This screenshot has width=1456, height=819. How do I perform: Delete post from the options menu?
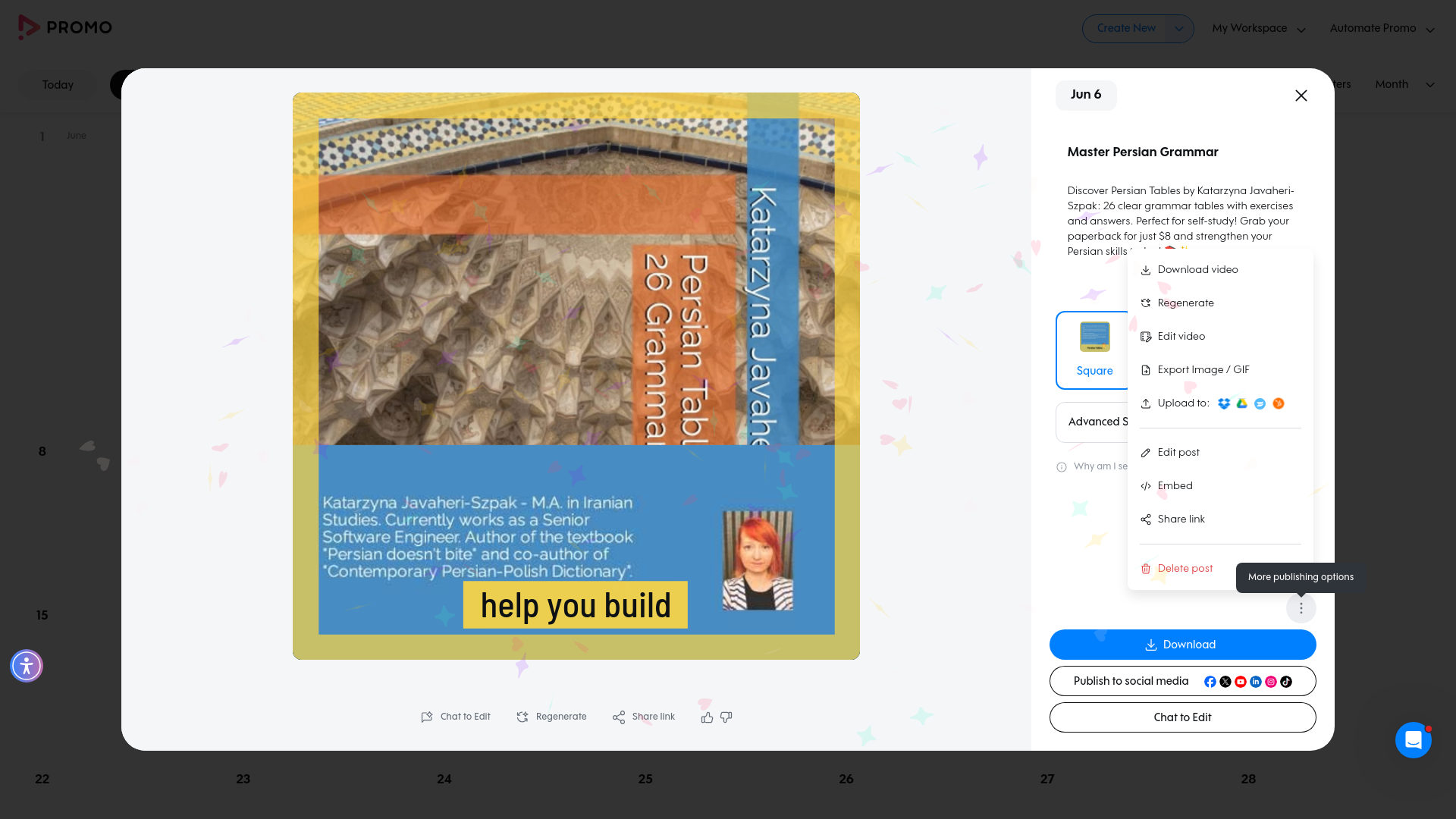pos(1185,569)
